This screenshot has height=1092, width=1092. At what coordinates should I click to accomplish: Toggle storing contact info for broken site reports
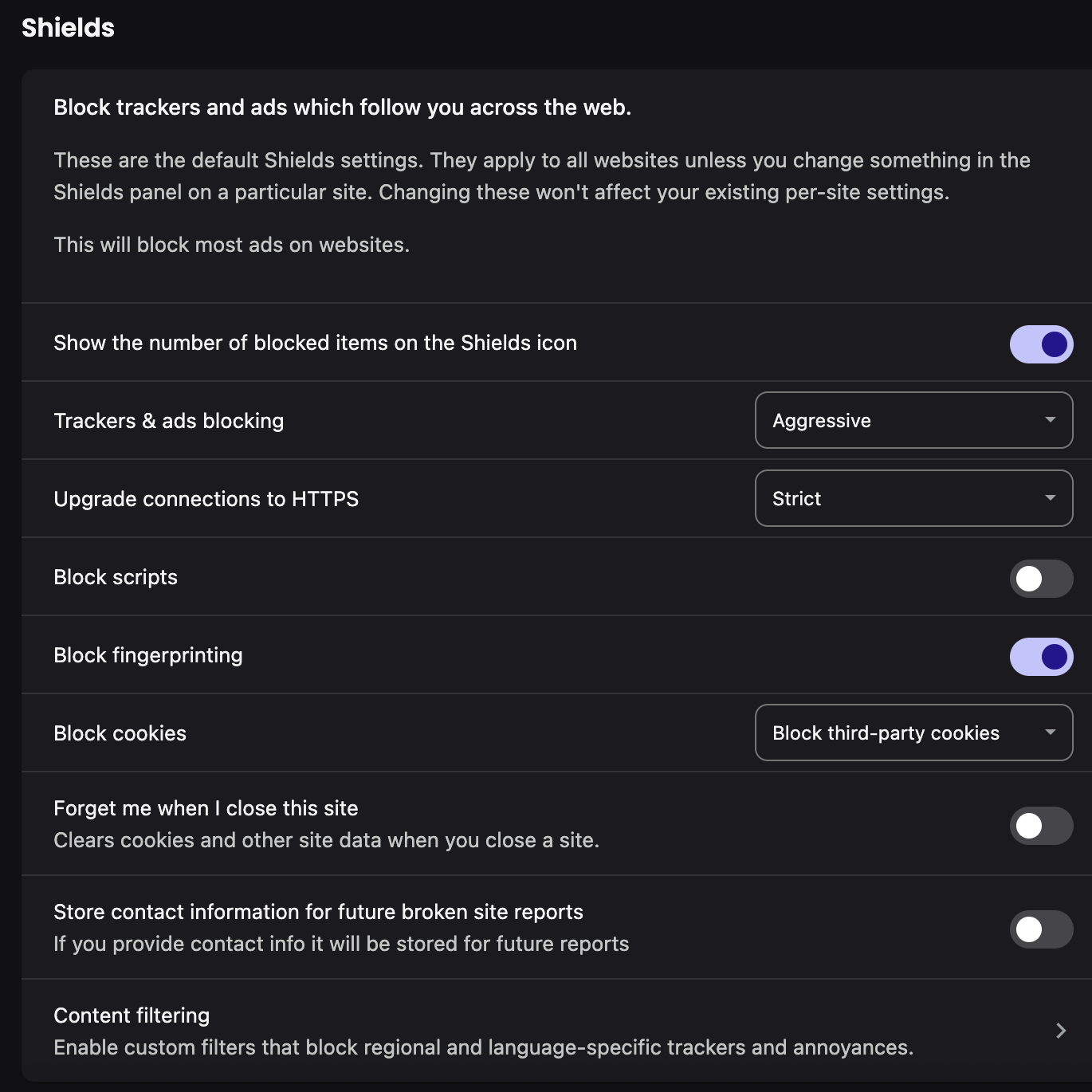pos(1041,929)
